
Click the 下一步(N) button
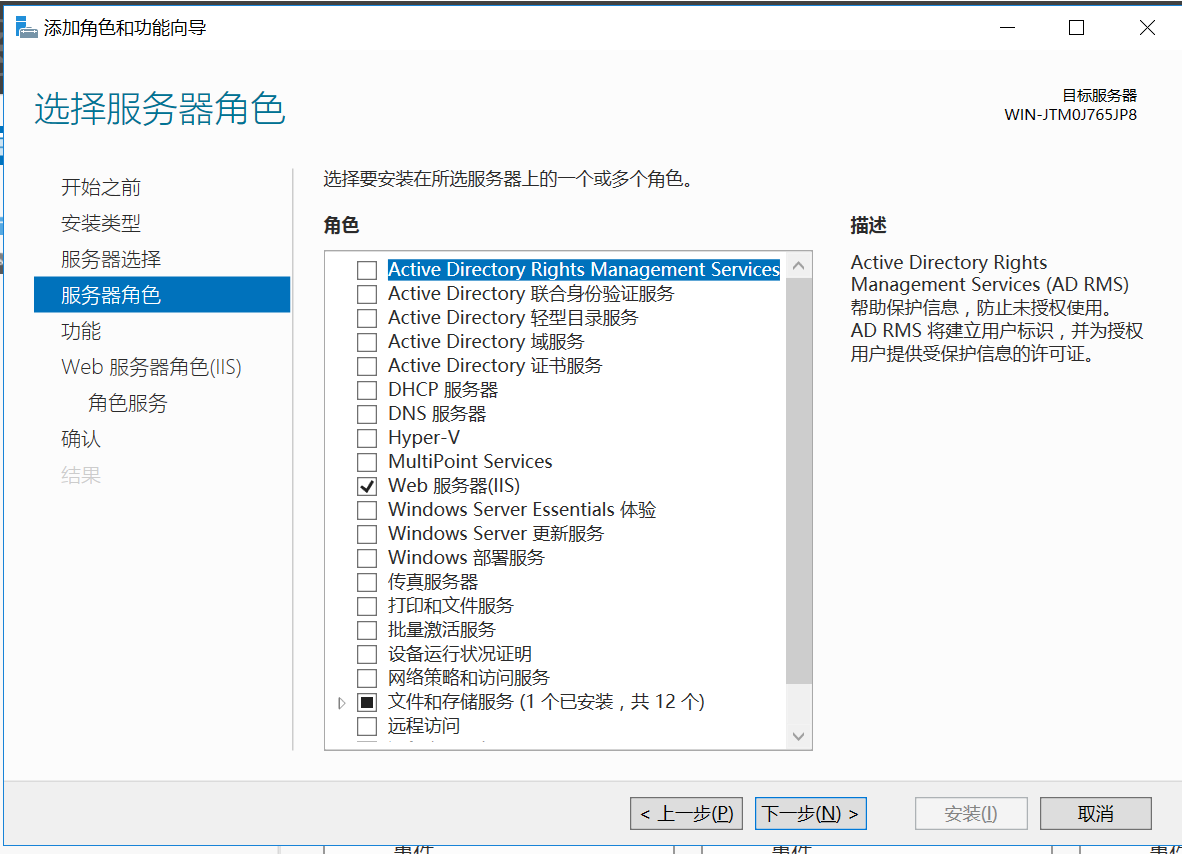[810, 813]
